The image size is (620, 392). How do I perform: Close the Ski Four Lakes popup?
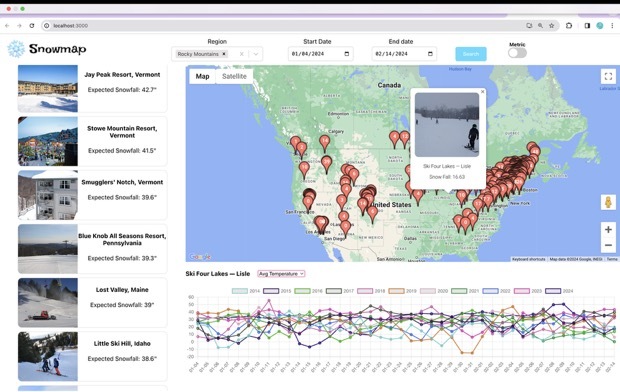pyautogui.click(x=482, y=92)
